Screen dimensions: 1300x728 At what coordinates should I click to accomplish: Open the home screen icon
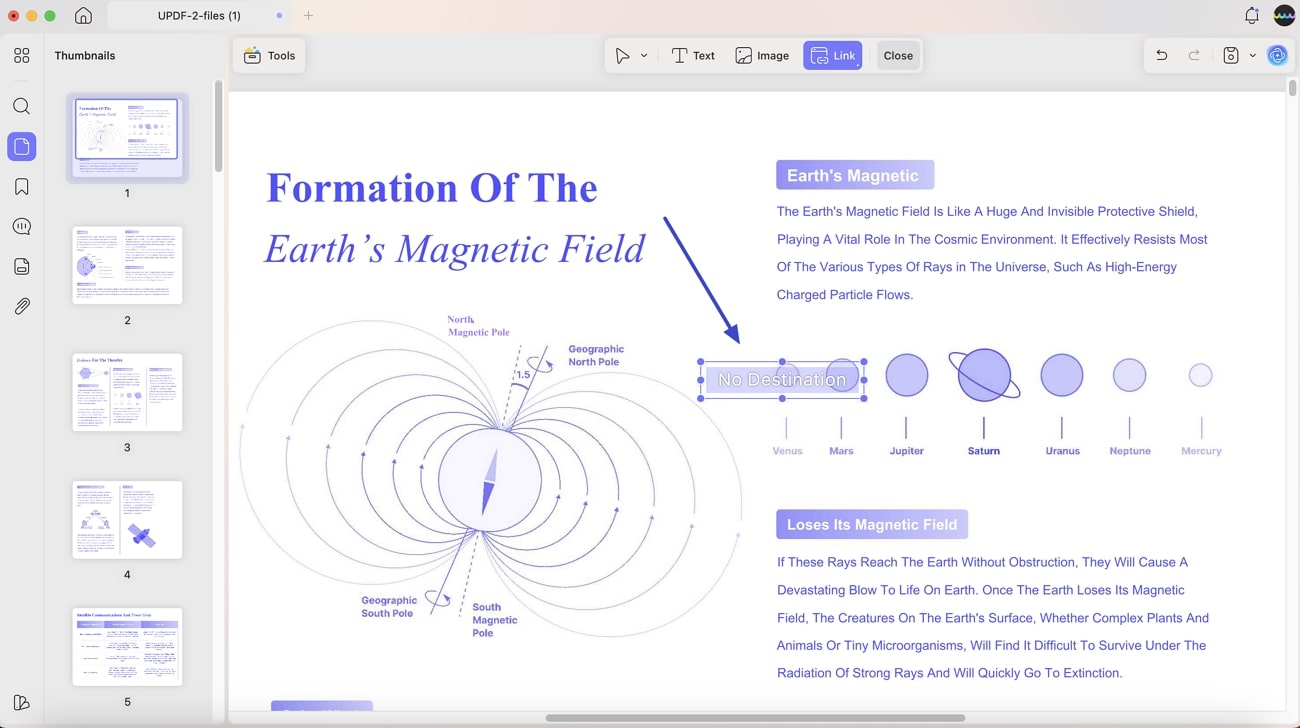tap(84, 16)
